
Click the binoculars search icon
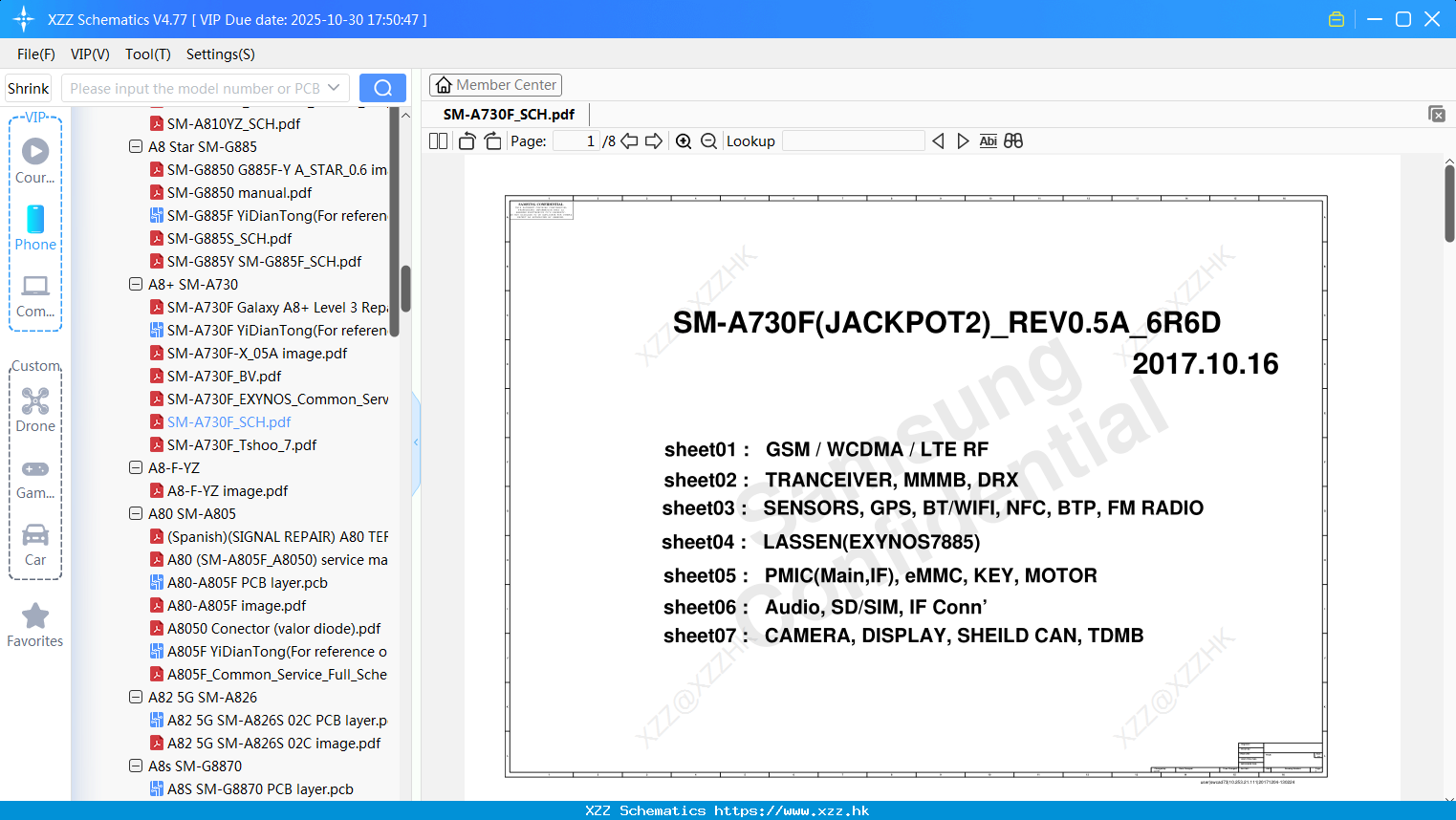(x=1013, y=141)
